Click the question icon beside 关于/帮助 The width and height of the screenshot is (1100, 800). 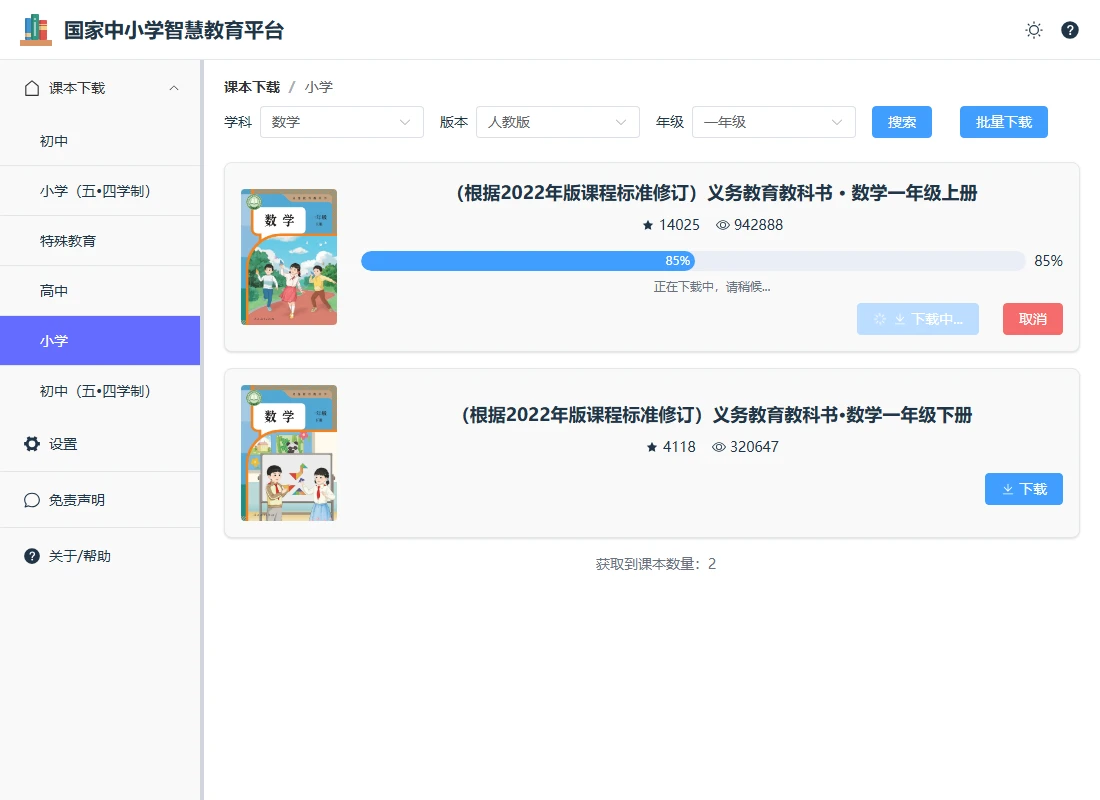(x=32, y=556)
